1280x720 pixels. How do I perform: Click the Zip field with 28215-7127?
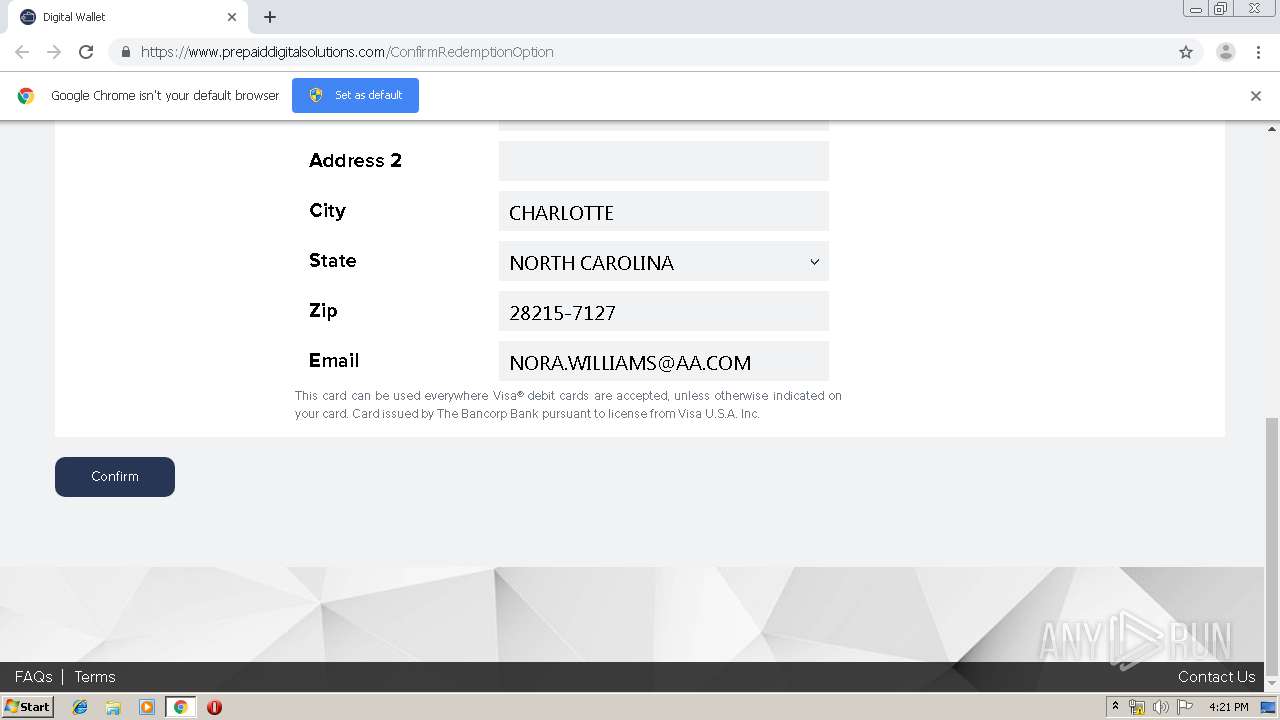pyautogui.click(x=664, y=311)
